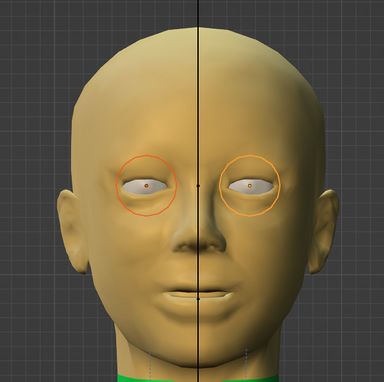Click the model's left-side nostril

pyautogui.click(x=184, y=247)
